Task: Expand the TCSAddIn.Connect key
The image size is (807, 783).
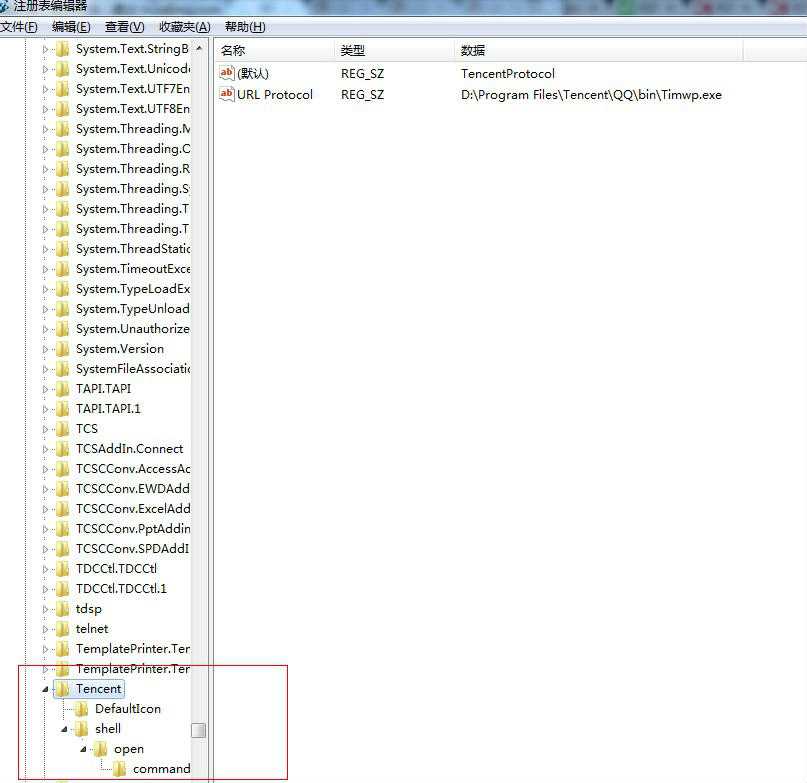Action: pos(45,449)
